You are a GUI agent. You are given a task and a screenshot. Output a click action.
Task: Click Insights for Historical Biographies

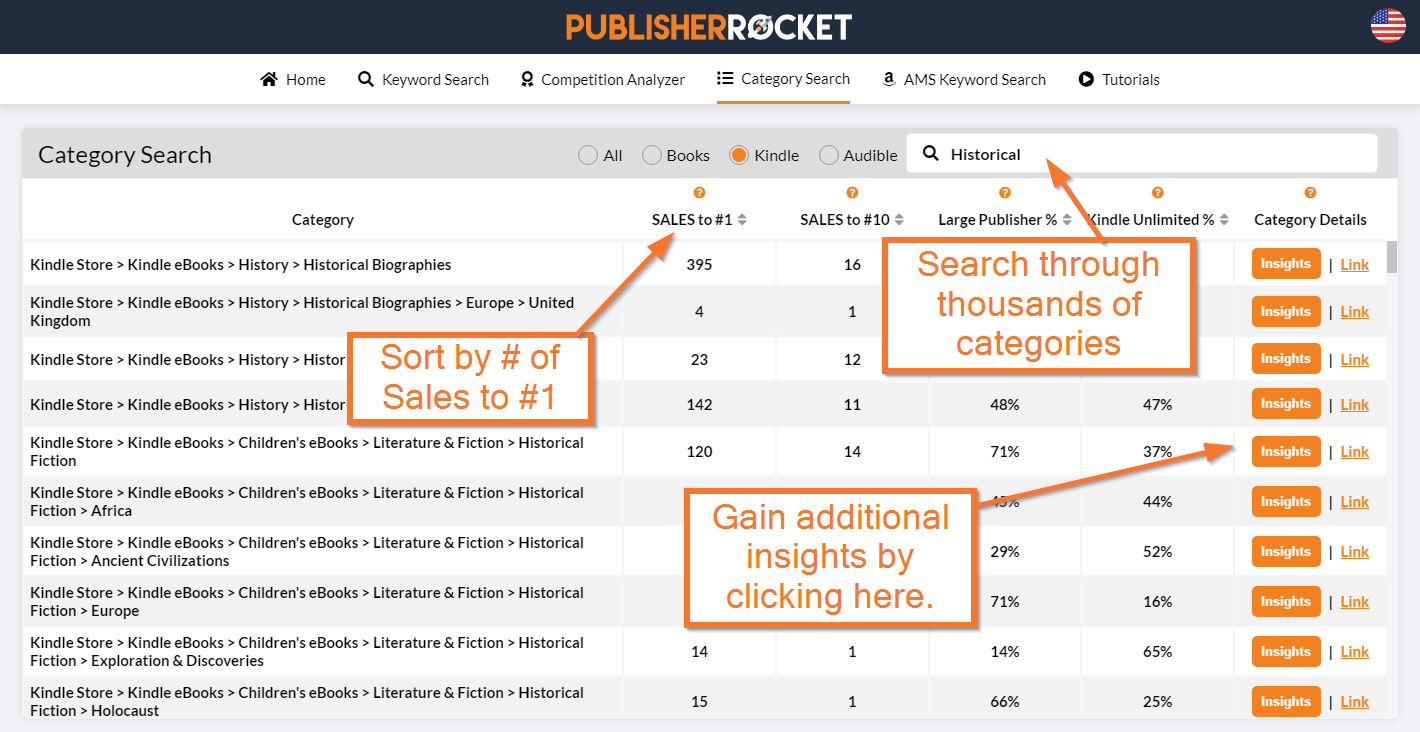click(x=1285, y=263)
